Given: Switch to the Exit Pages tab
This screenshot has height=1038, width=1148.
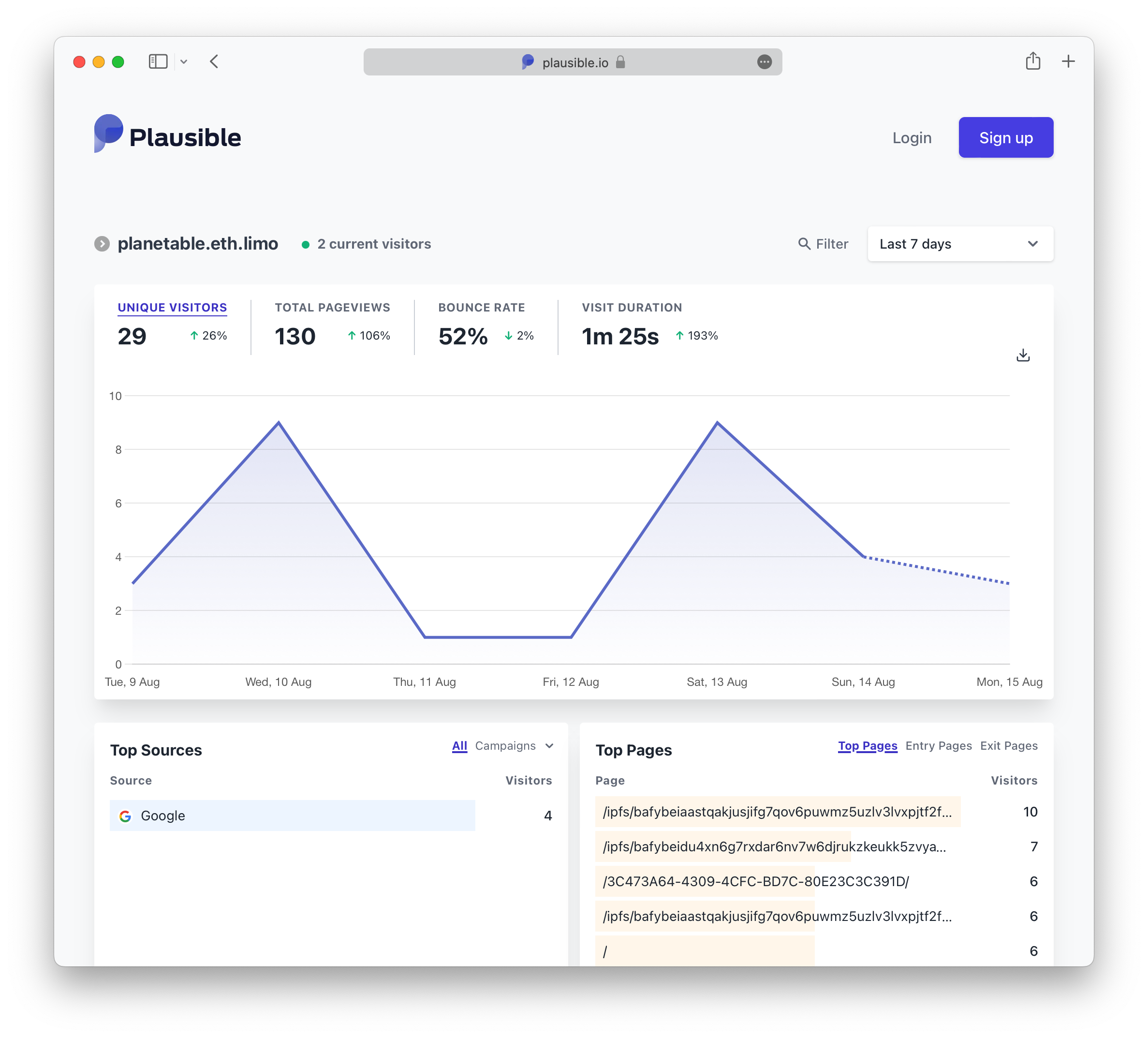Looking at the screenshot, I should pyautogui.click(x=1008, y=746).
